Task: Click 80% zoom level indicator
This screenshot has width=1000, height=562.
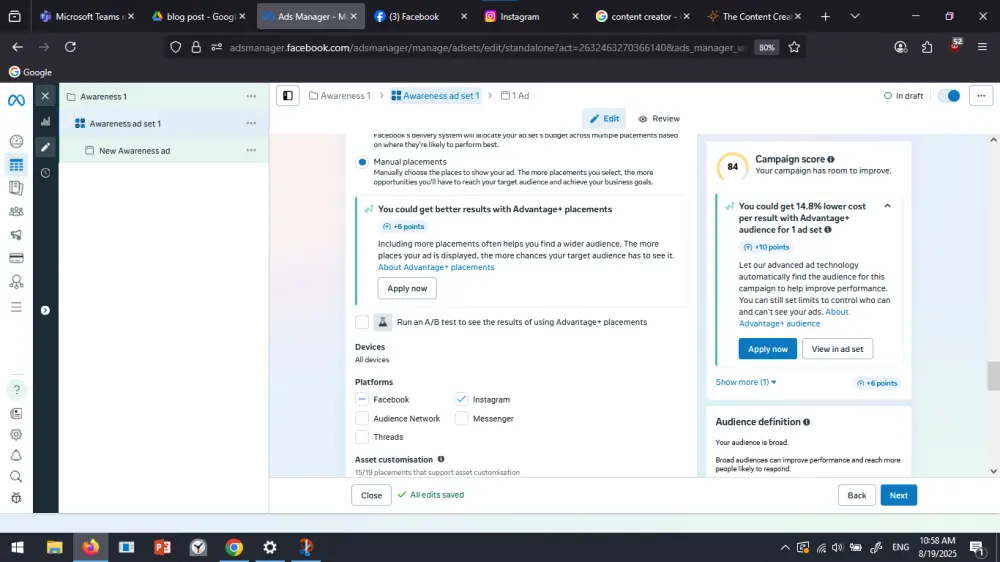Action: (766, 47)
